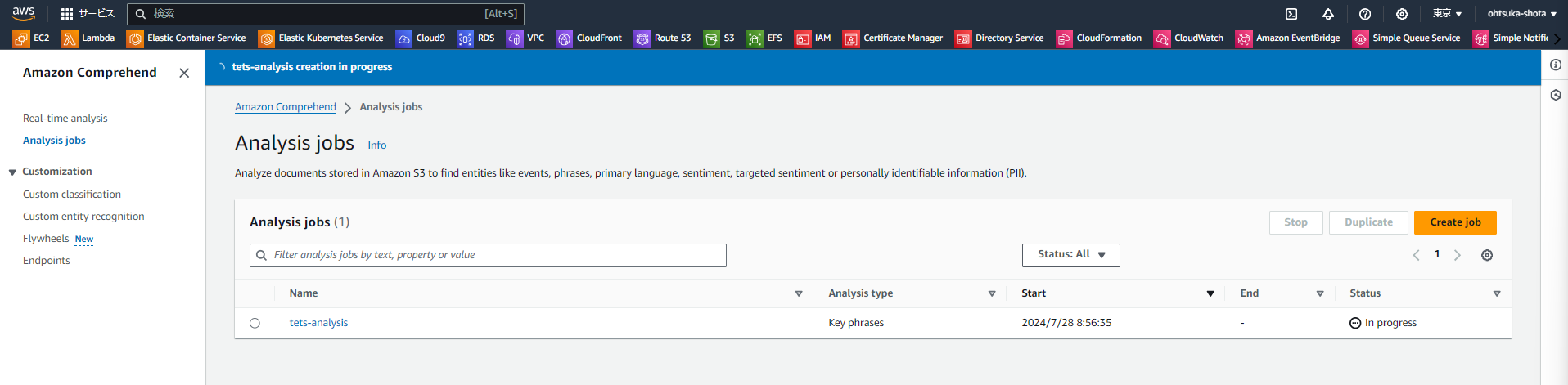
Task: Click the disabled Stop button
Action: [1295, 222]
